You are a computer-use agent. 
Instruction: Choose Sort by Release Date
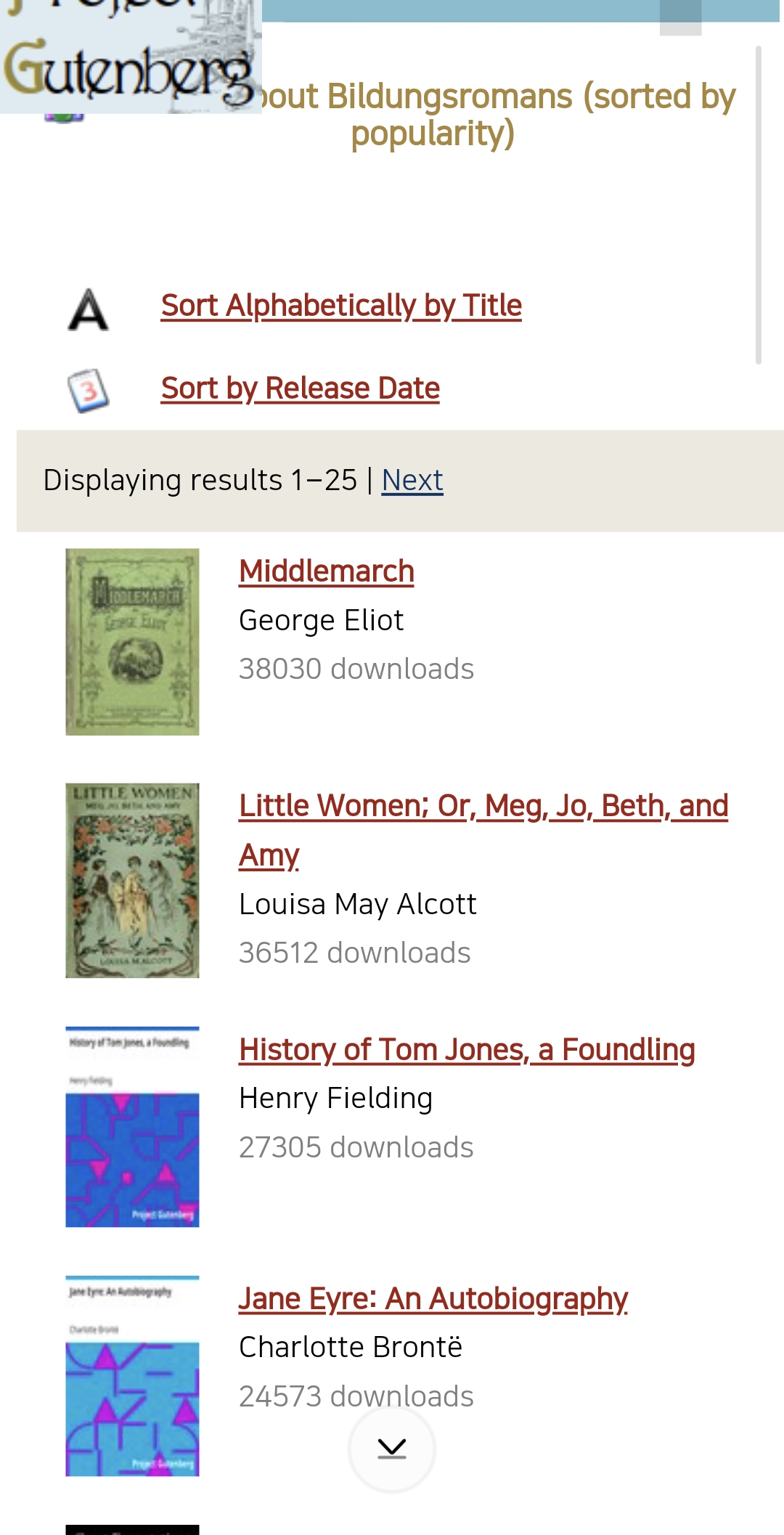point(301,388)
